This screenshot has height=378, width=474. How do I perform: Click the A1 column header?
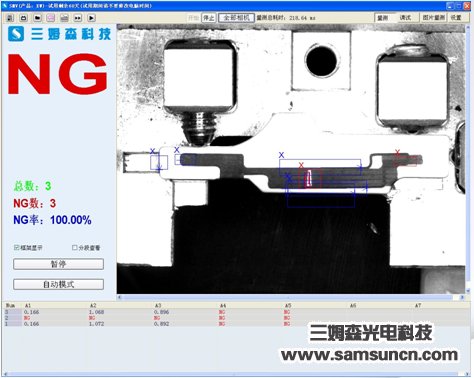click(28, 305)
